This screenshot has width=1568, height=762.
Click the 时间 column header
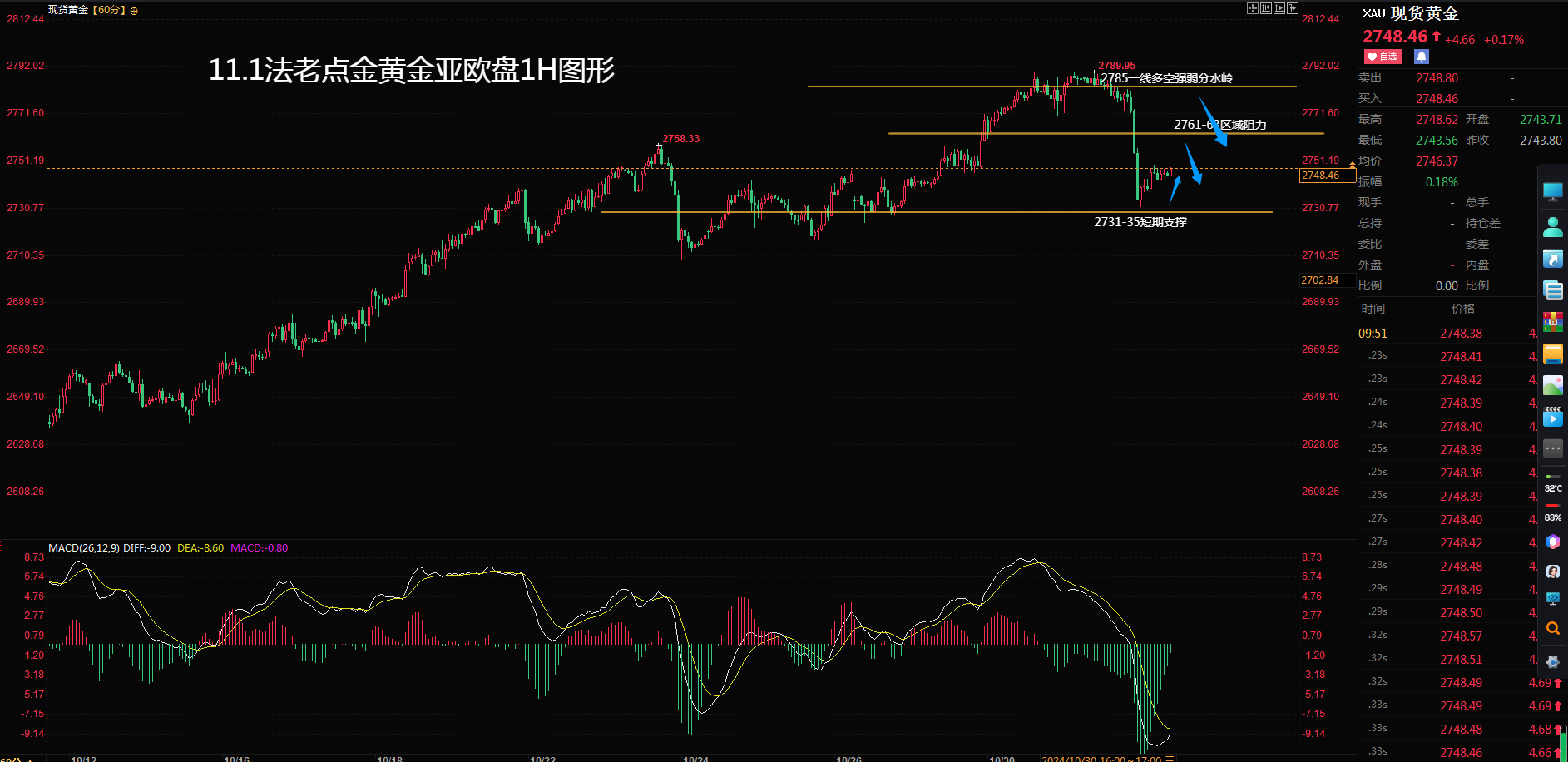(x=1373, y=309)
